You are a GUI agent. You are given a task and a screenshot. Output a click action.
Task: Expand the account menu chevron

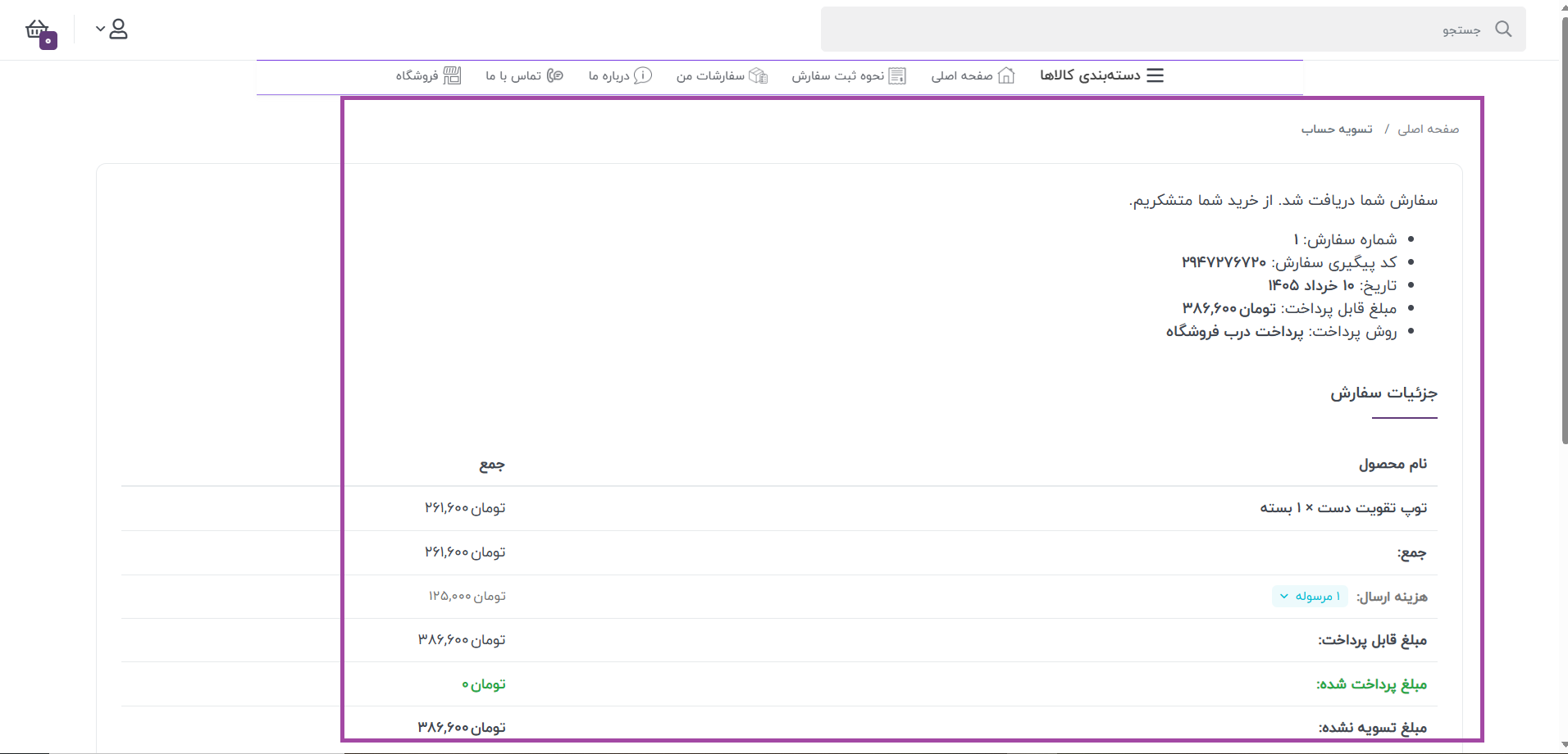click(x=100, y=29)
